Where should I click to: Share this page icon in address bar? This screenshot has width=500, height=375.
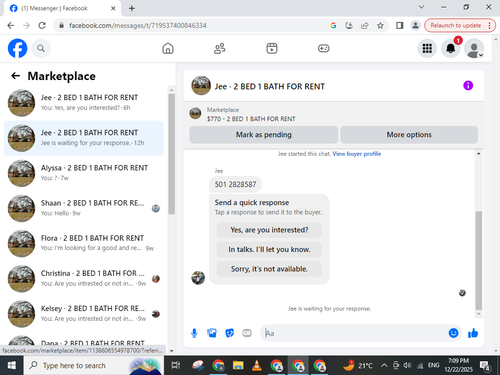pos(365,26)
